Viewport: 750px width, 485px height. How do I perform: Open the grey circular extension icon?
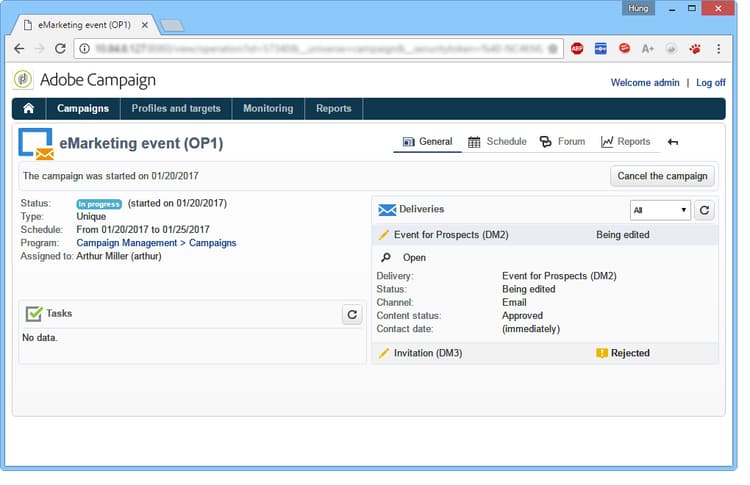(x=672, y=48)
